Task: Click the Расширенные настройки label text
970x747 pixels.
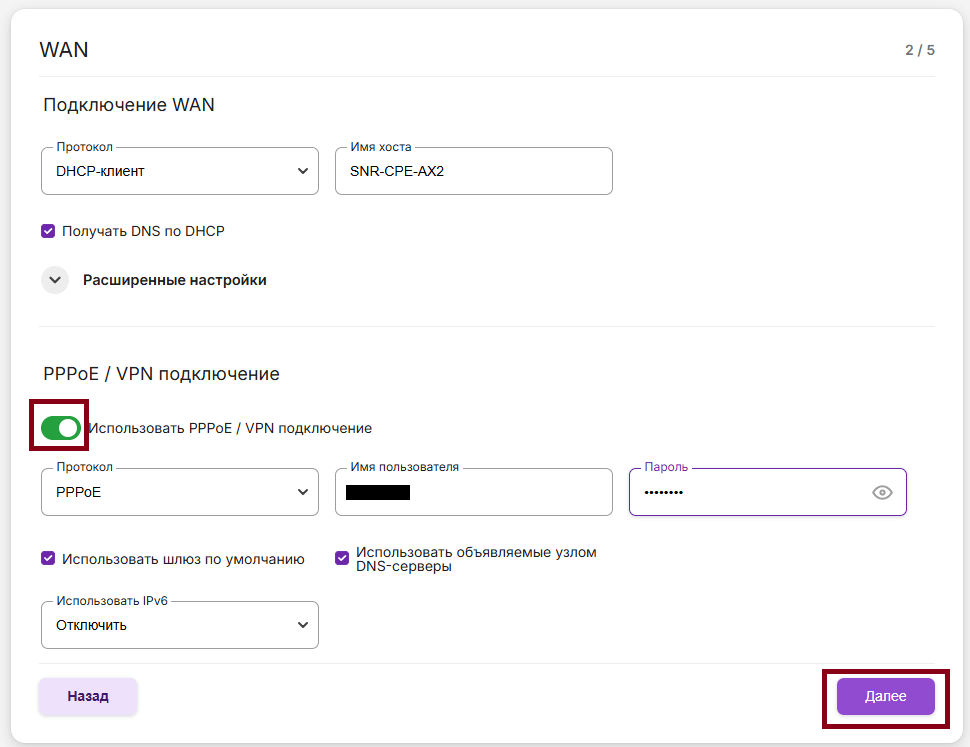Action: tap(175, 280)
